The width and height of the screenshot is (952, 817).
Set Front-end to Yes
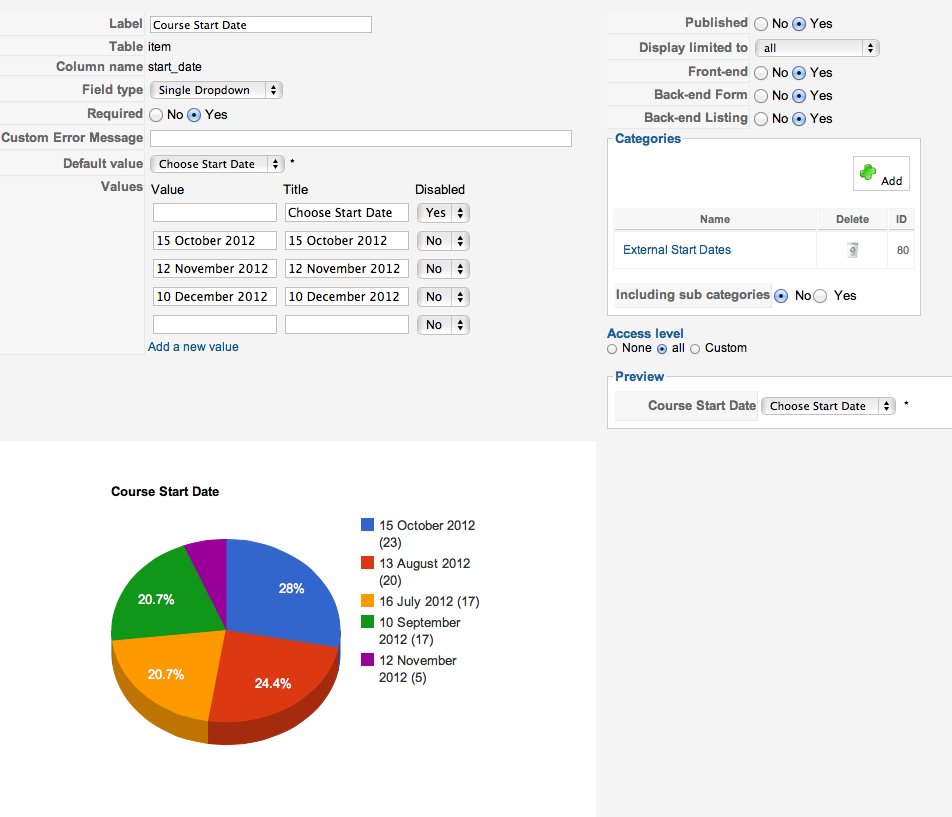coord(799,73)
